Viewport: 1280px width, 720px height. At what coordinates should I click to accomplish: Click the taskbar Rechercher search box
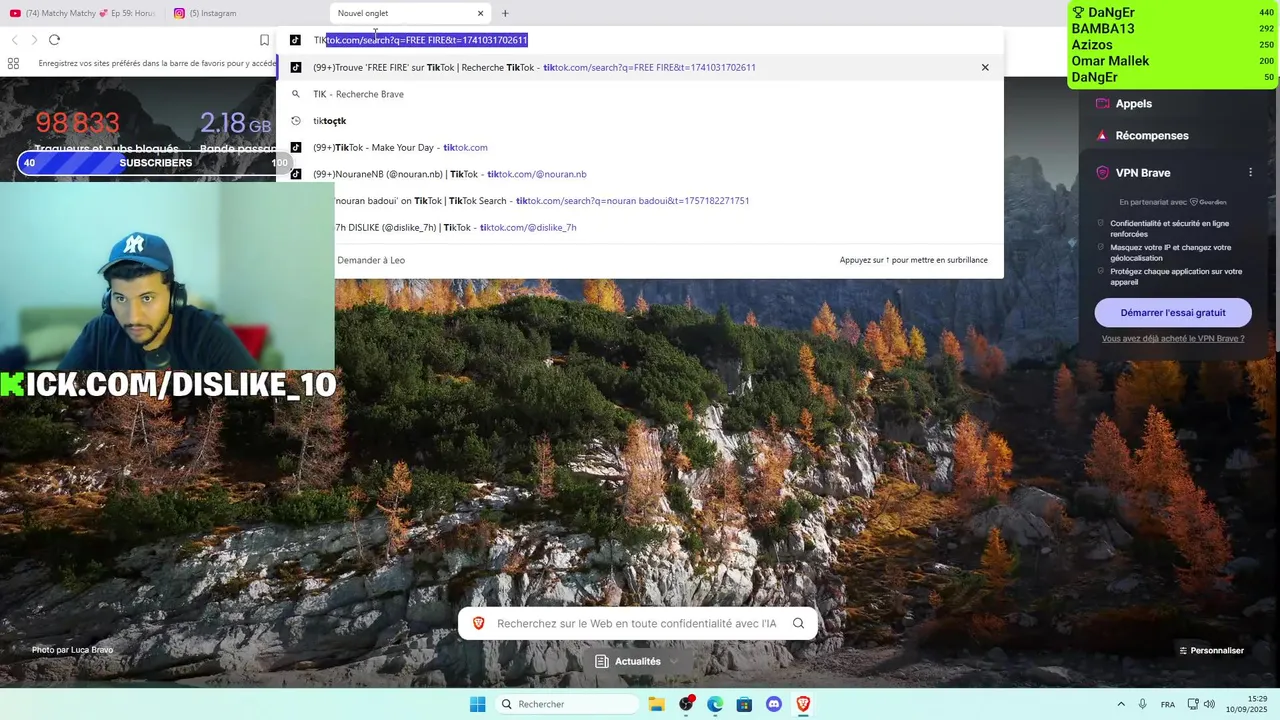click(568, 704)
